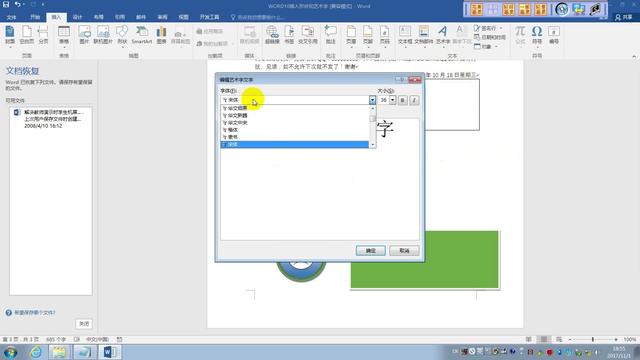This screenshot has width=640, height=360.
Task: Click the font list scrollbar down arrow
Action: tap(372, 145)
